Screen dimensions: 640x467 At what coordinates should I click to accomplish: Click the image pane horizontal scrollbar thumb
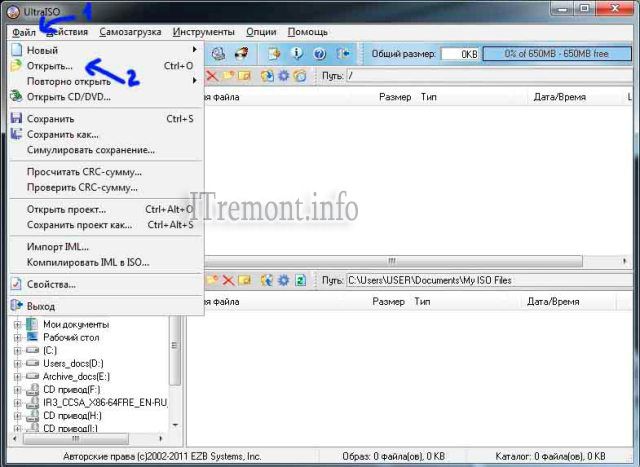(393, 261)
